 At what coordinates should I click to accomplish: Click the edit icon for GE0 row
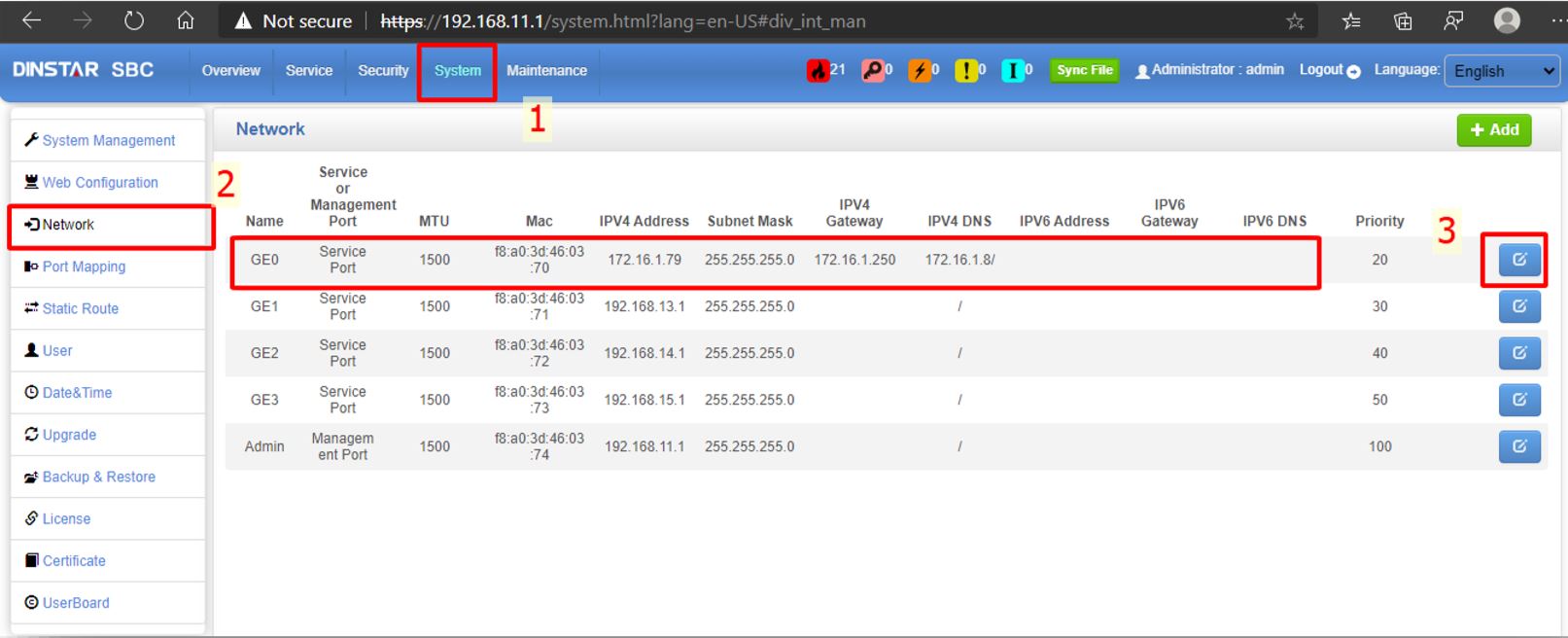pyautogui.click(x=1518, y=260)
